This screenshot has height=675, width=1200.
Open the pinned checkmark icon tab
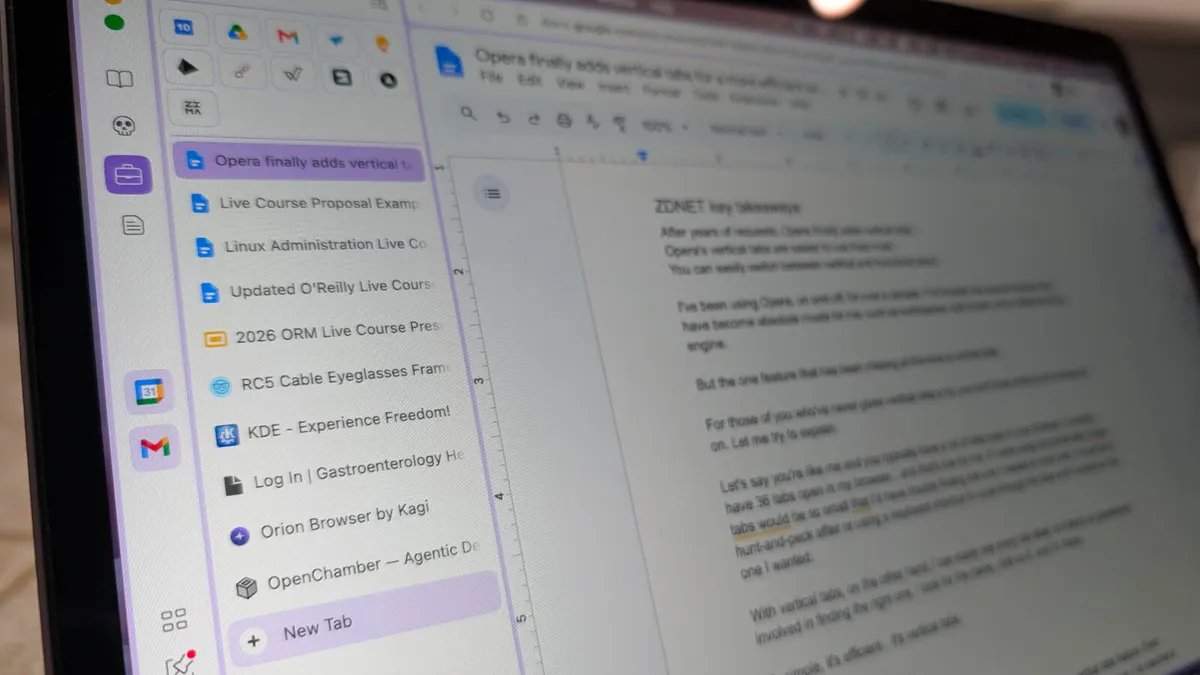pos(292,74)
